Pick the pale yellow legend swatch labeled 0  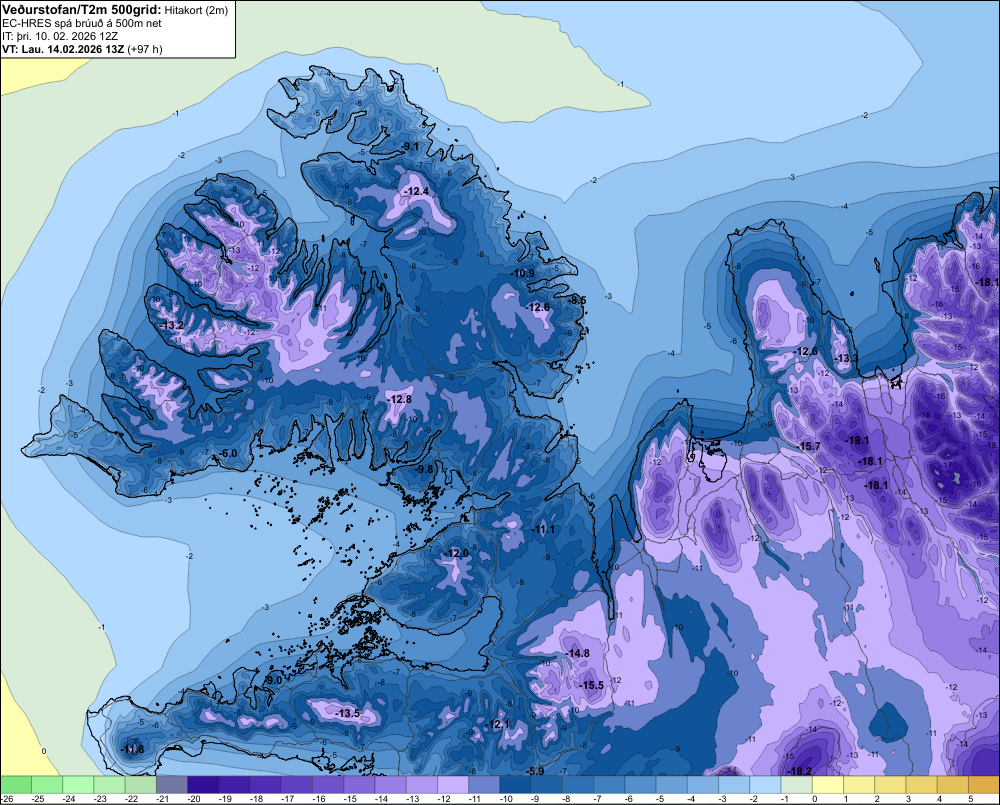828,784
